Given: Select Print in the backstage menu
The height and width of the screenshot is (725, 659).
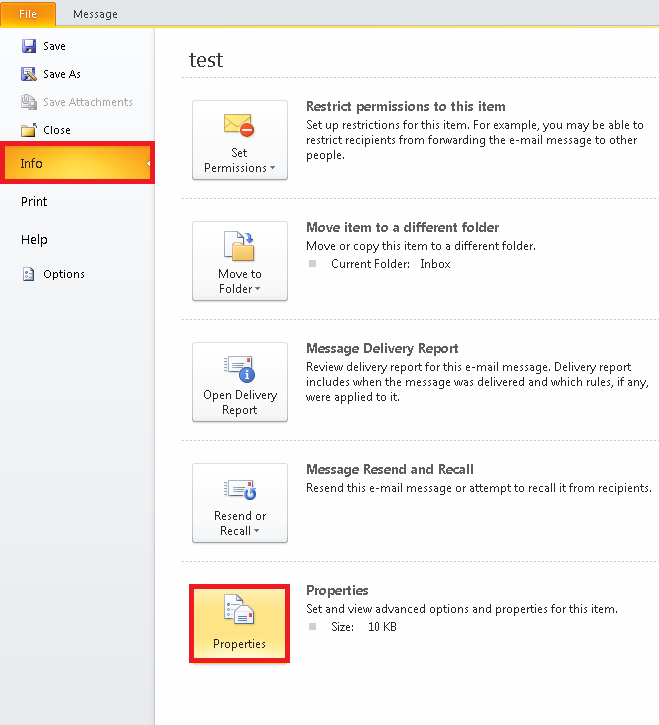Looking at the screenshot, I should pyautogui.click(x=34, y=202).
